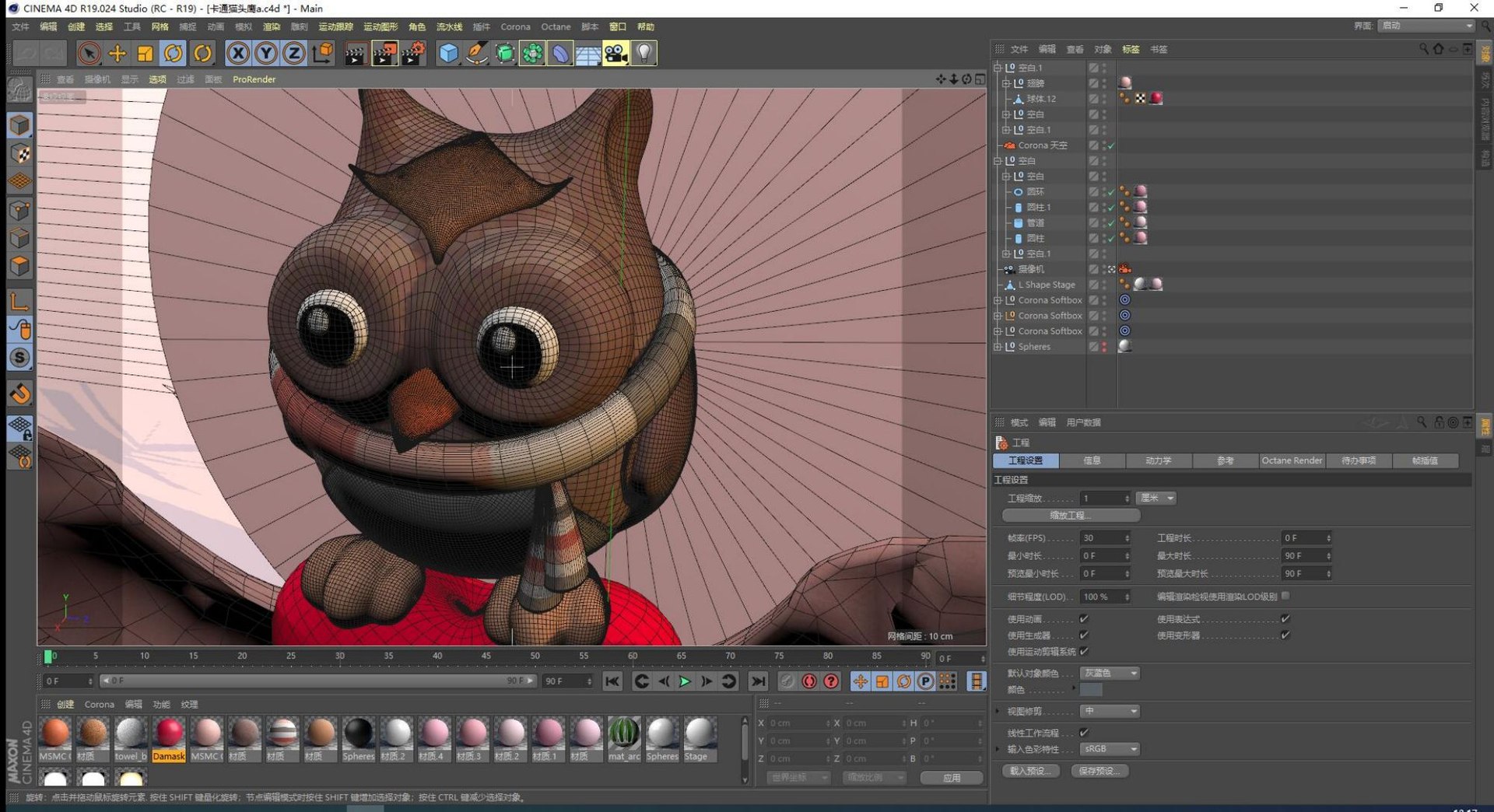Click the light bulb icon
This screenshot has height=812, width=1494.
644,53
